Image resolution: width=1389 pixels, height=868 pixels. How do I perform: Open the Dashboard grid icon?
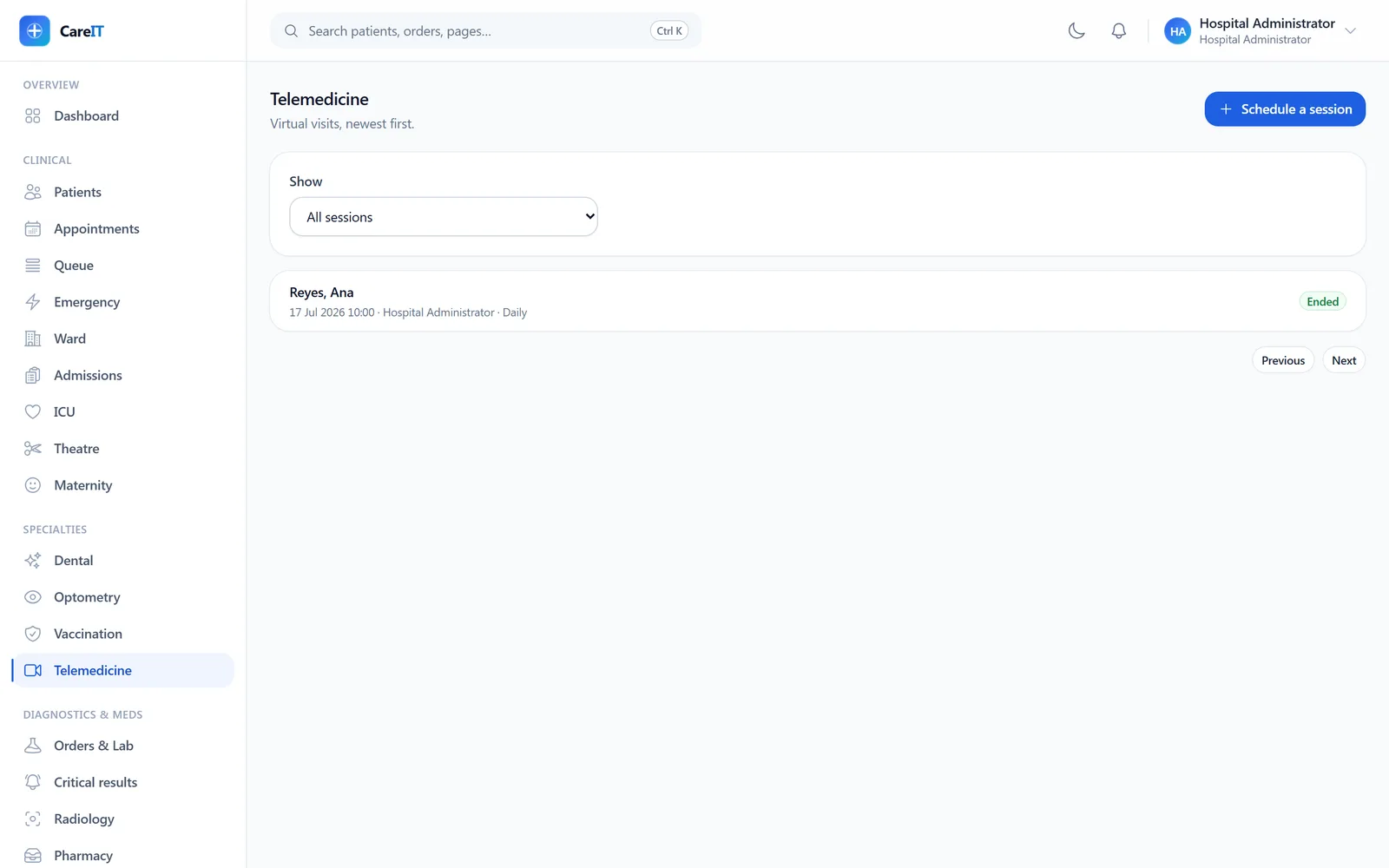tap(33, 116)
